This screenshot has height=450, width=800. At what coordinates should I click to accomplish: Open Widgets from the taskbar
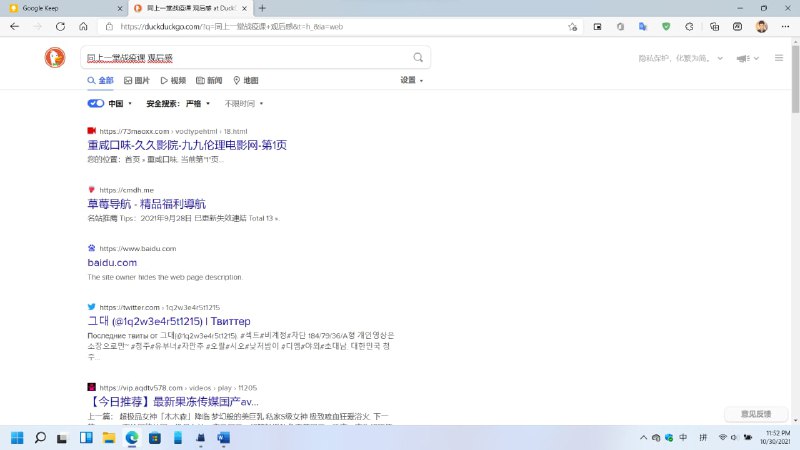pos(86,438)
